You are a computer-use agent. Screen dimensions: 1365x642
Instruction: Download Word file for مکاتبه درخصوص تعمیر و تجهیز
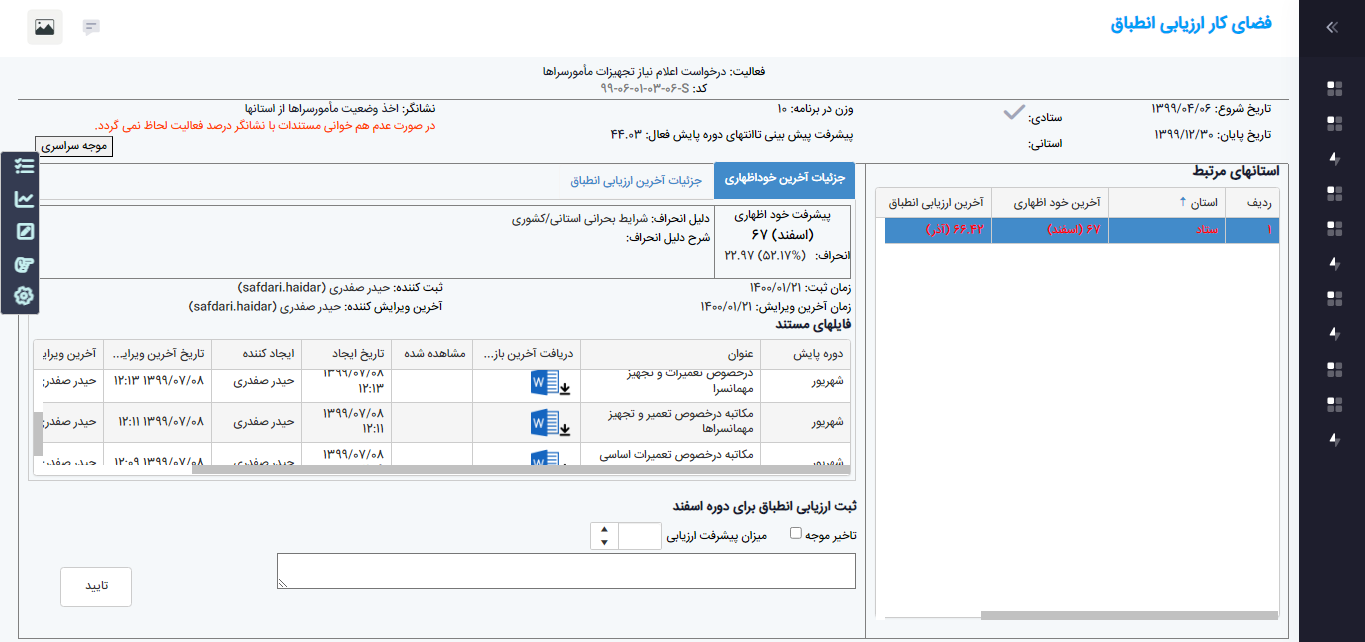click(x=550, y=423)
